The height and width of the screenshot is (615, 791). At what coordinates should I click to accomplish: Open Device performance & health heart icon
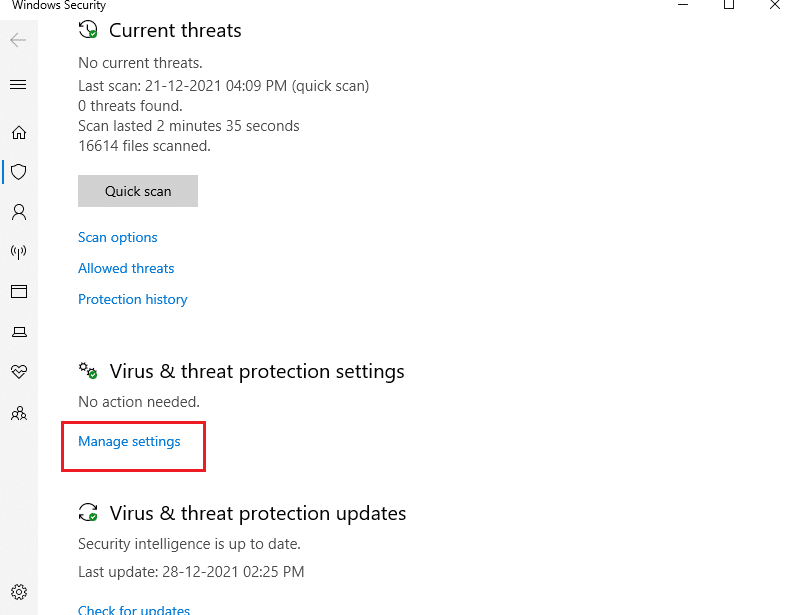[x=18, y=372]
